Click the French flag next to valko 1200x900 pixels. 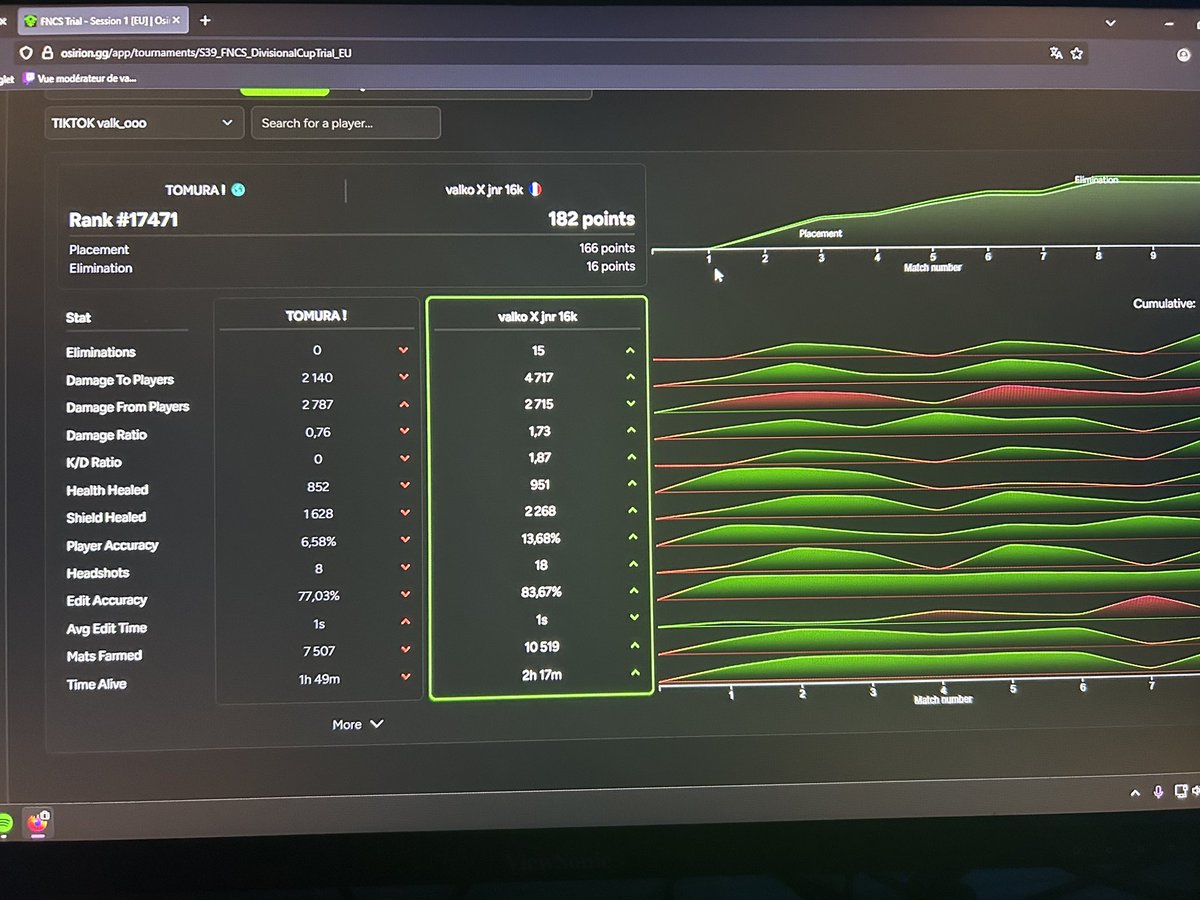[535, 188]
